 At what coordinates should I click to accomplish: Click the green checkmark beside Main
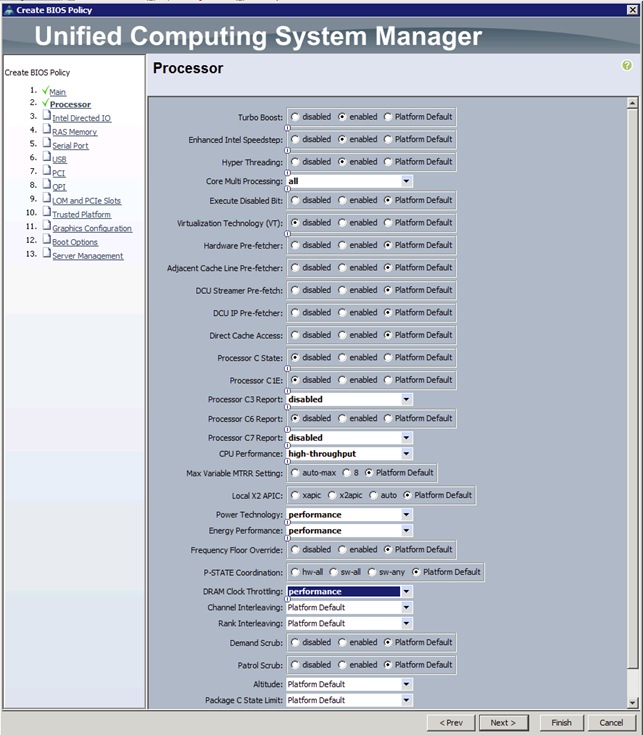click(45, 90)
